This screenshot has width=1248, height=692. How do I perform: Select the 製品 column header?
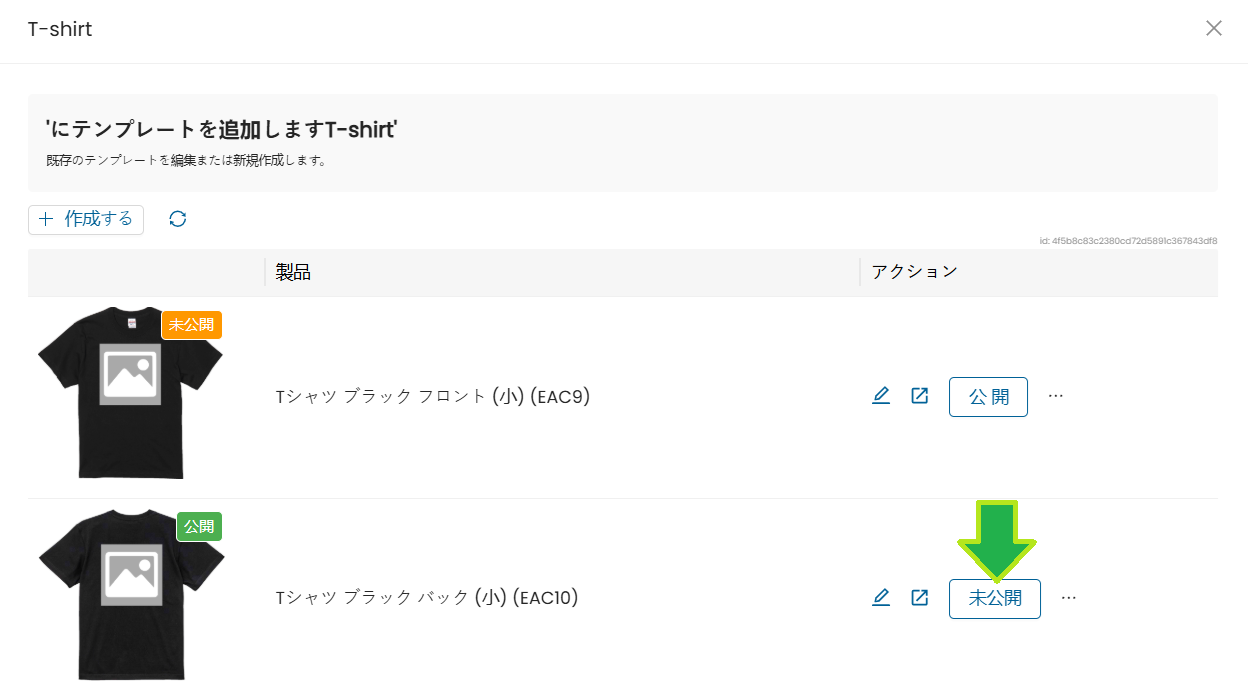pyautogui.click(x=294, y=272)
